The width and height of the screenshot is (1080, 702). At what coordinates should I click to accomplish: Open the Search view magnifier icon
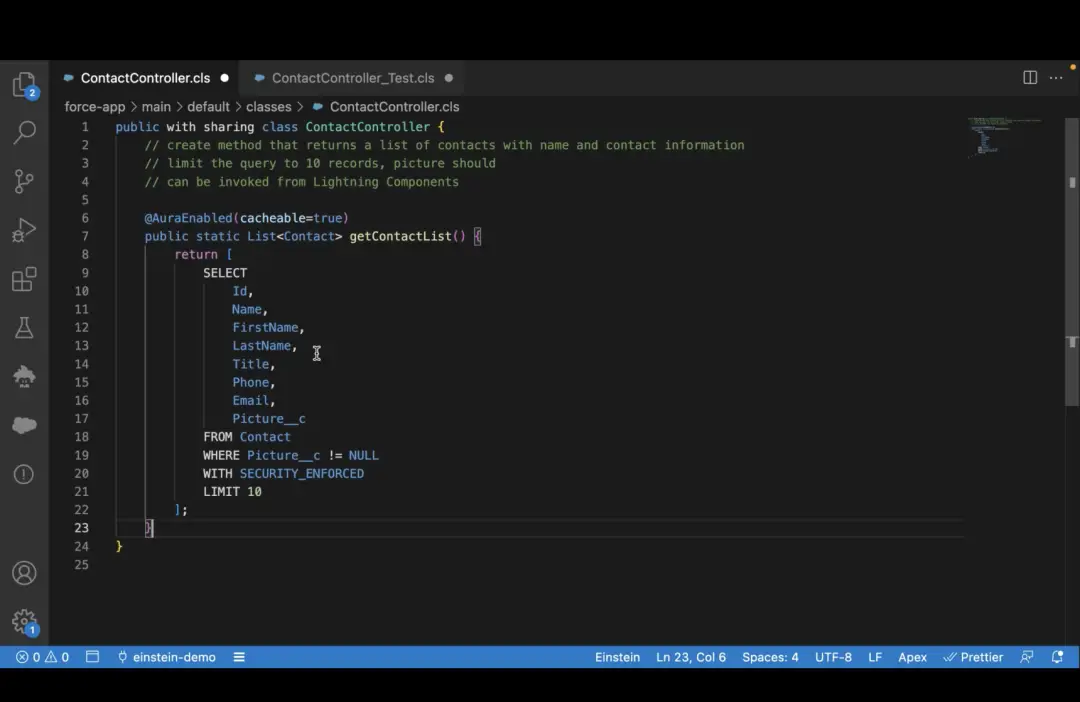24,132
